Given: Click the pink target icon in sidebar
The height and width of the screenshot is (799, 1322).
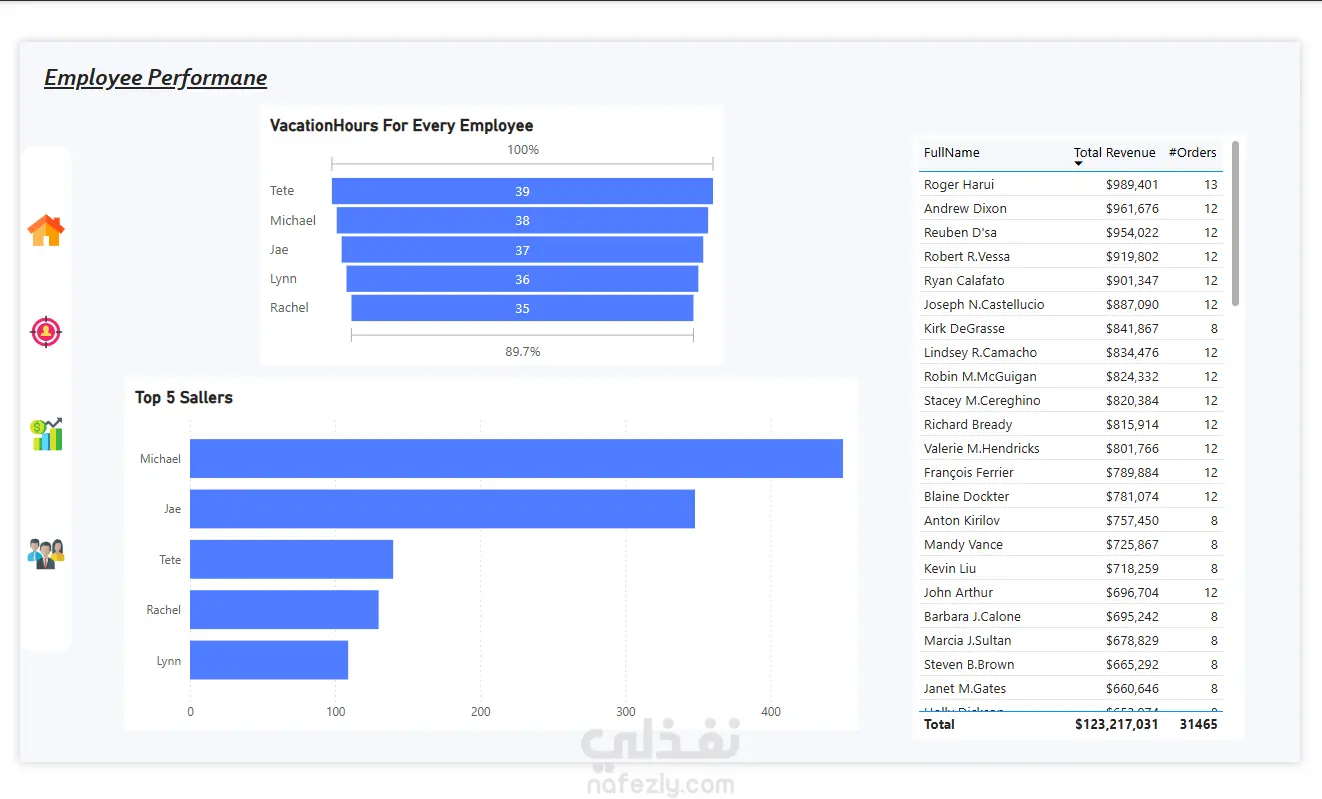Looking at the screenshot, I should pyautogui.click(x=46, y=331).
